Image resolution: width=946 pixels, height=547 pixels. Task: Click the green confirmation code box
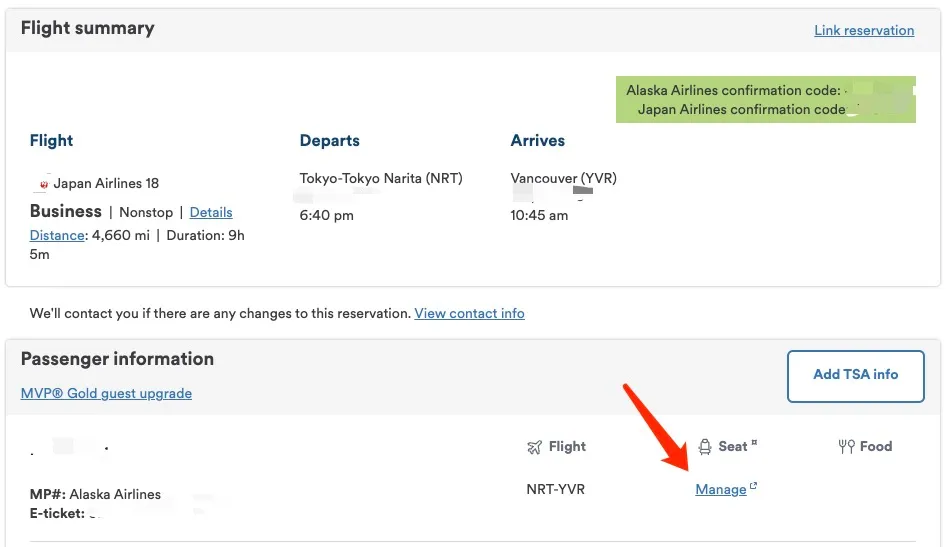pyautogui.click(x=766, y=100)
